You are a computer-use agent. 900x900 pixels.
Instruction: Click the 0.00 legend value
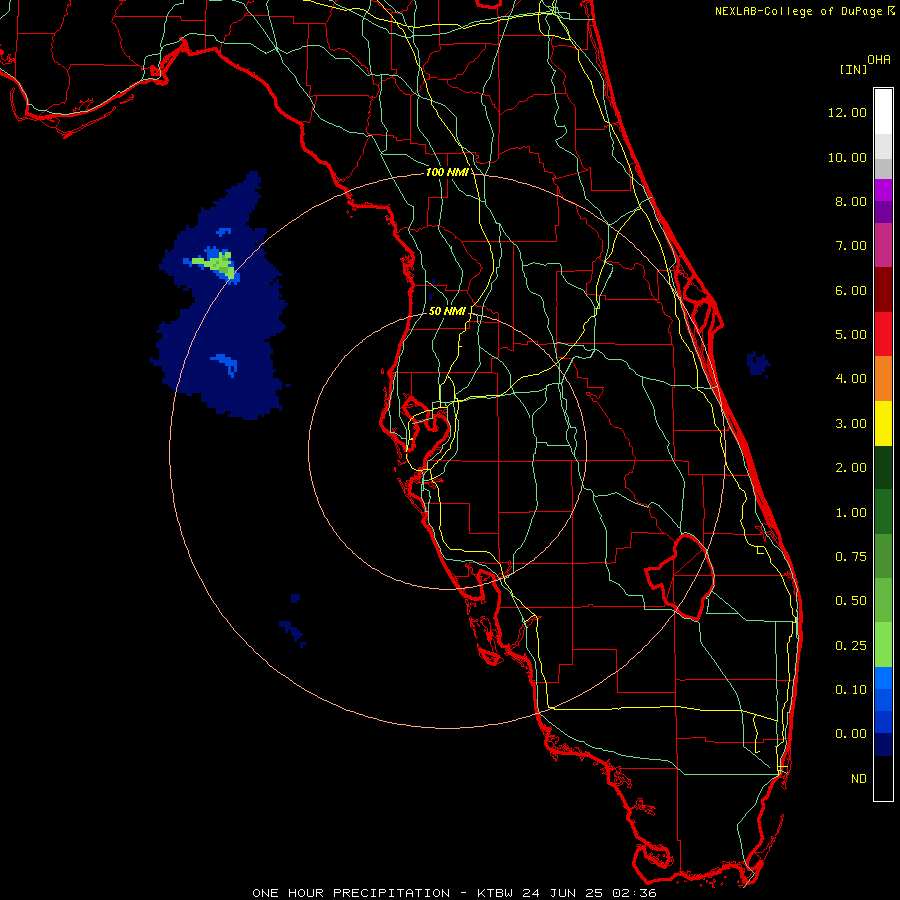point(851,734)
